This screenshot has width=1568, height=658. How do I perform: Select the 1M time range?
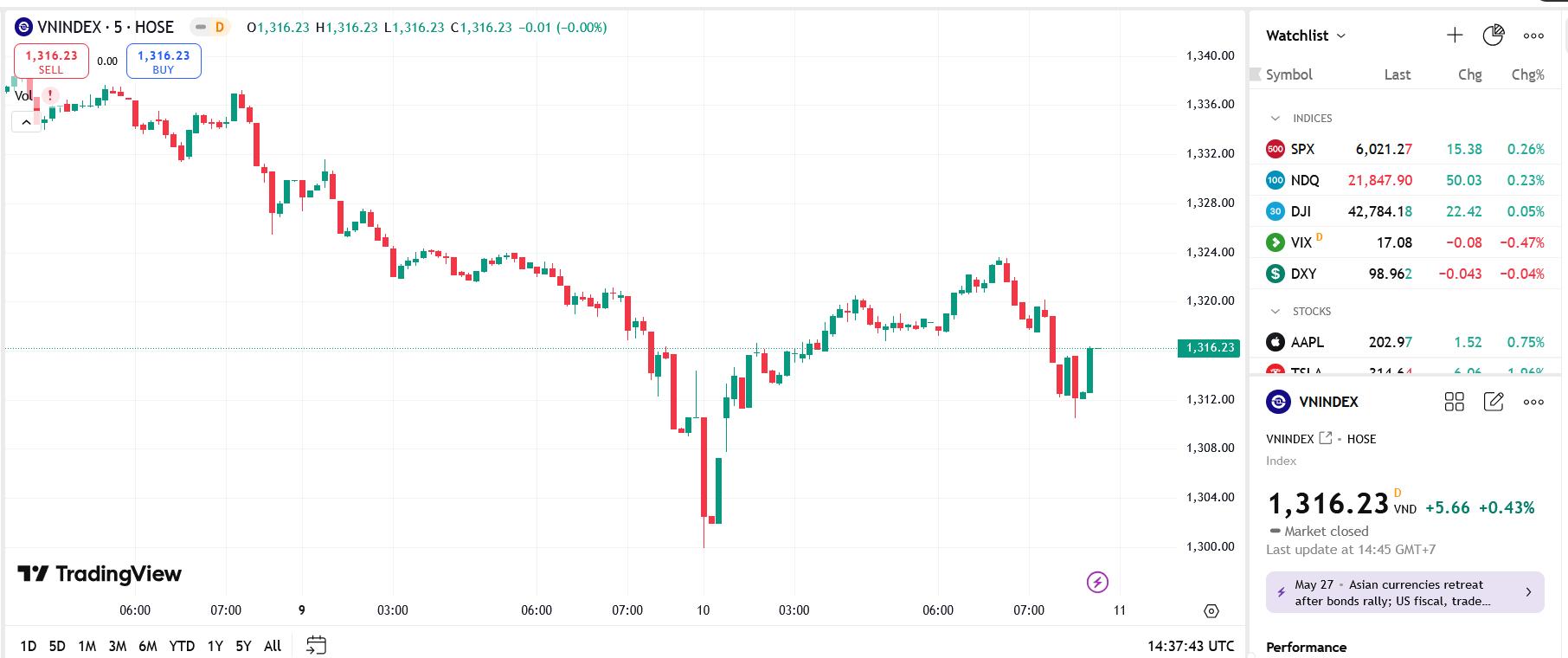87,646
